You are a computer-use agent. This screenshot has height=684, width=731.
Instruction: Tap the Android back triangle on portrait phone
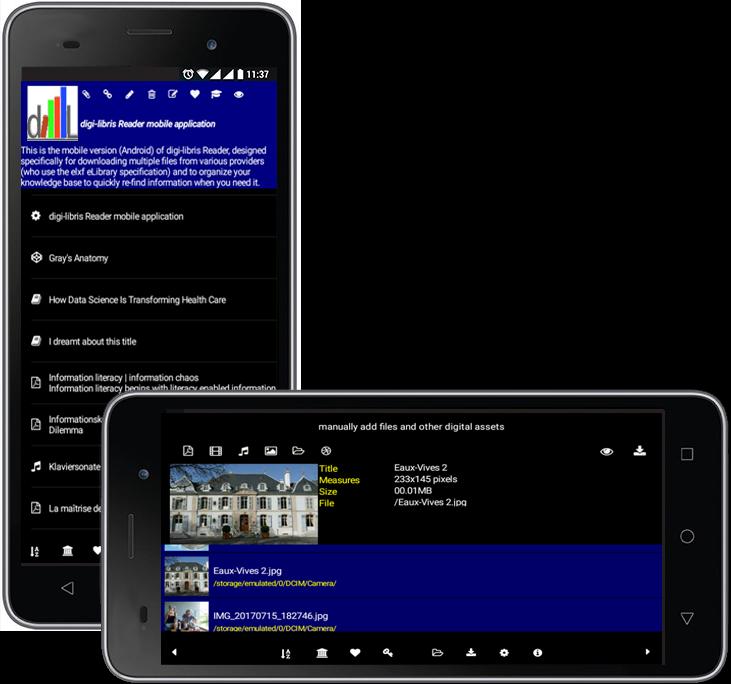tap(68, 588)
